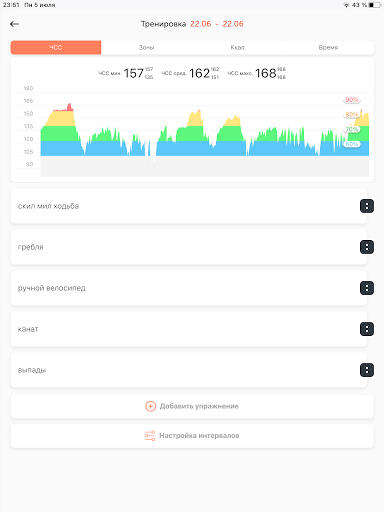Switch to the Ккал tab
The height and width of the screenshot is (512, 384).
coord(237,48)
